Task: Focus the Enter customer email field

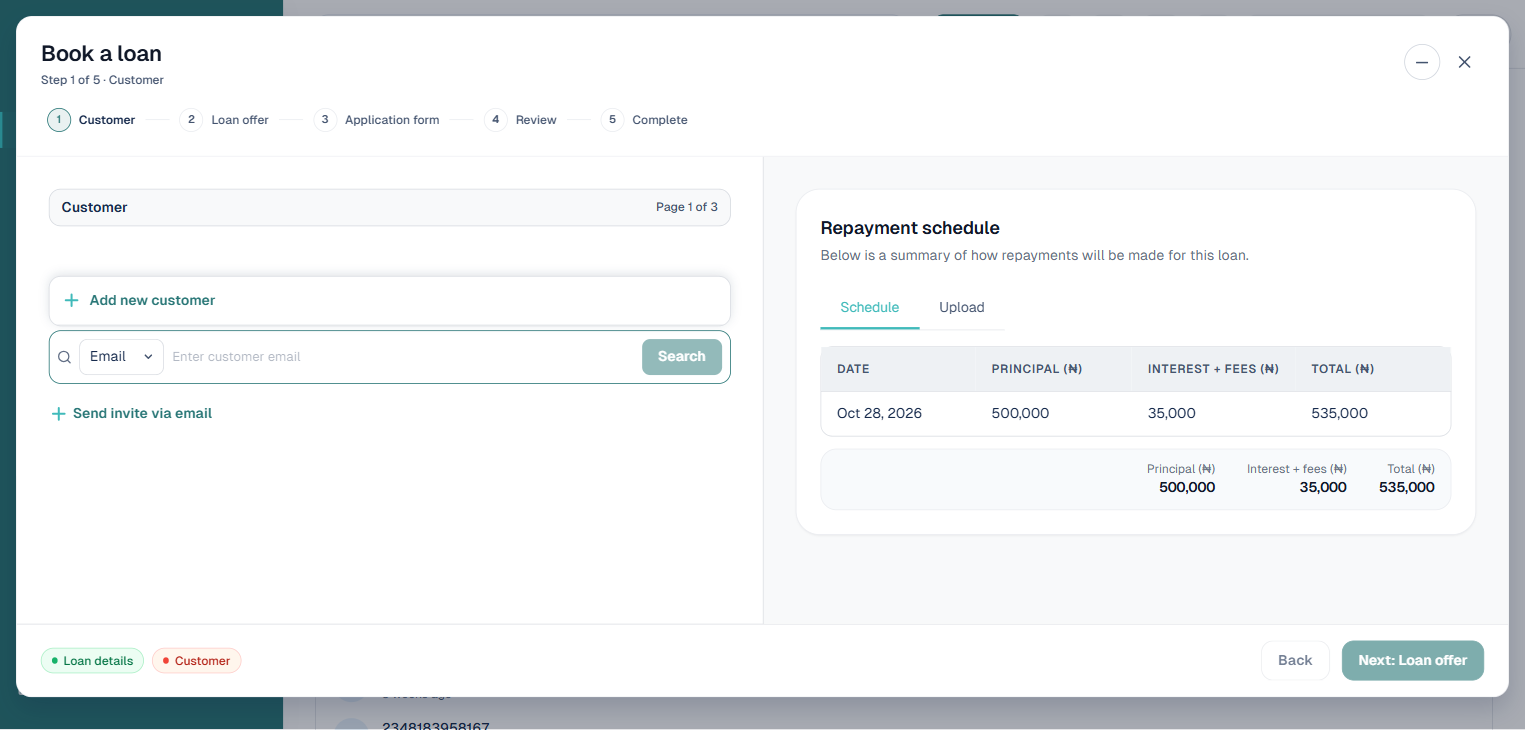Action: coord(403,357)
